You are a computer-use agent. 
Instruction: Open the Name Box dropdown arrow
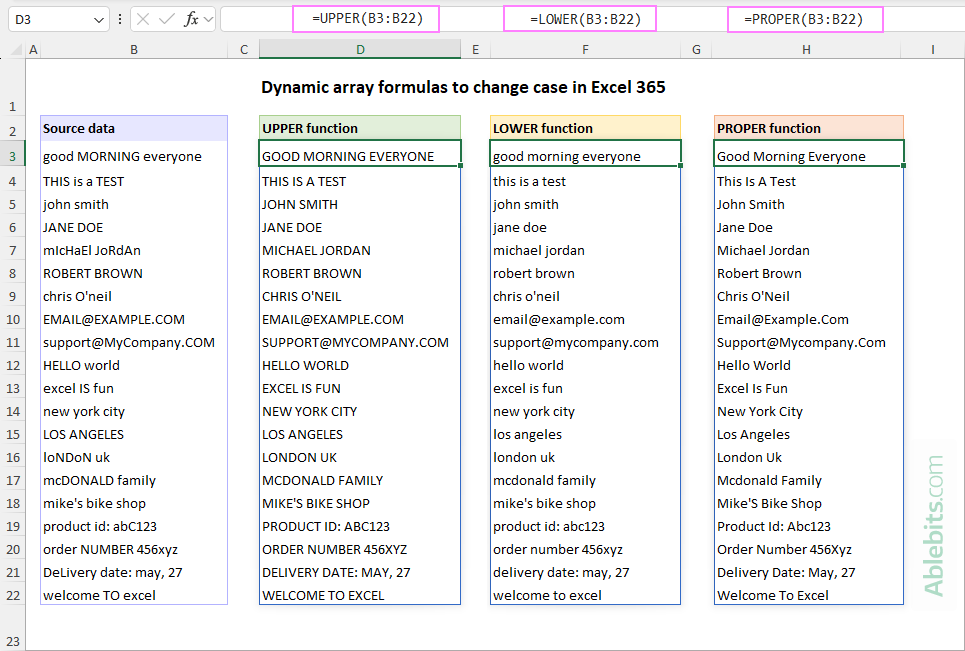tap(99, 19)
